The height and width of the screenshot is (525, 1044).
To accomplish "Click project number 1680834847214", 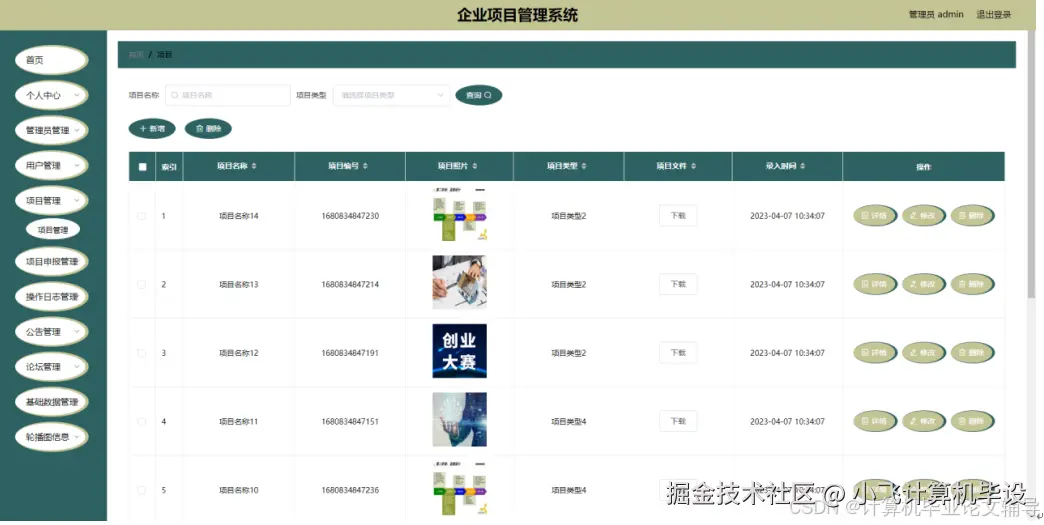I will click(350, 284).
